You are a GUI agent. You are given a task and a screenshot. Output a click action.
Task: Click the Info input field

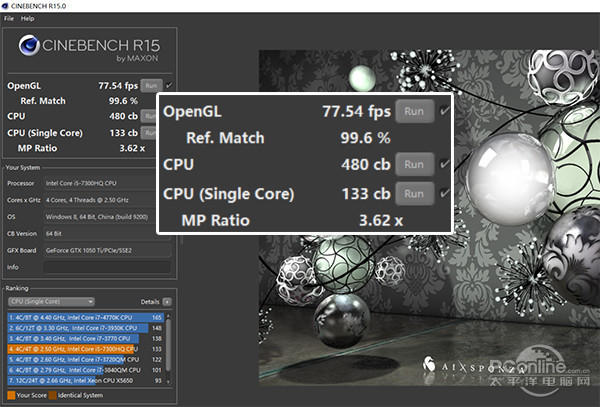point(107,267)
